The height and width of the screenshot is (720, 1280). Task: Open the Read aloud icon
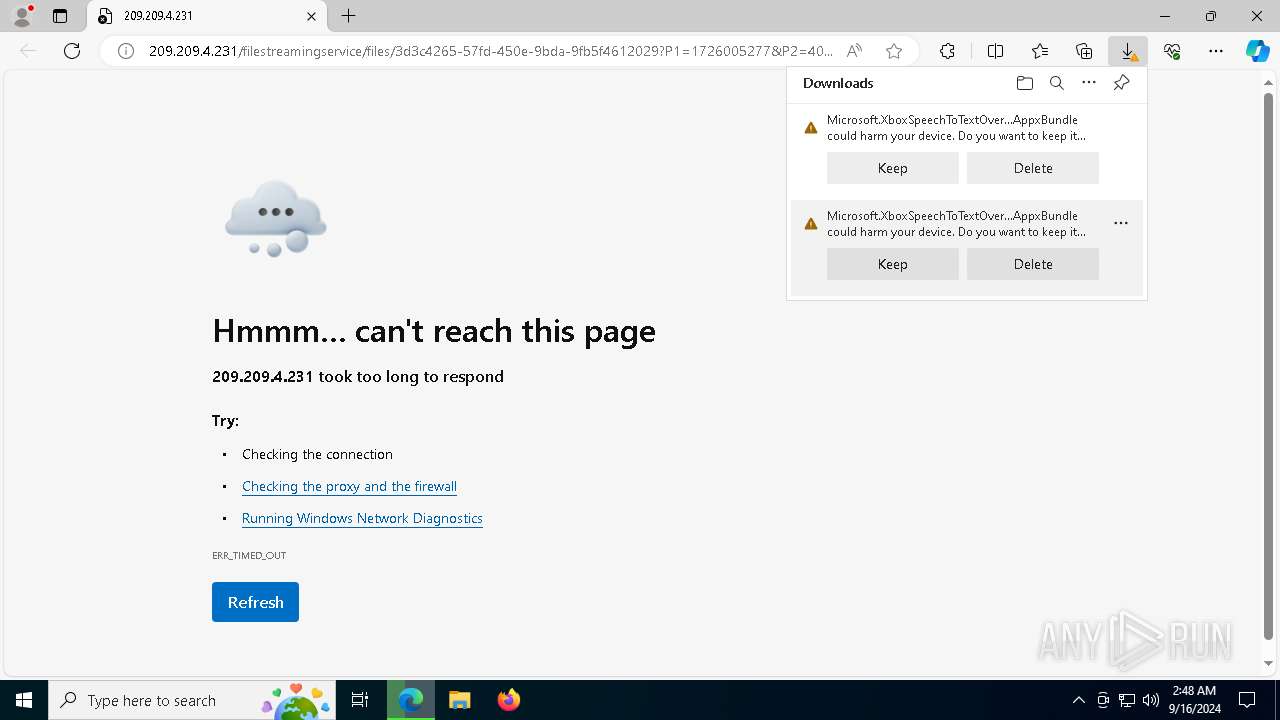pos(854,51)
